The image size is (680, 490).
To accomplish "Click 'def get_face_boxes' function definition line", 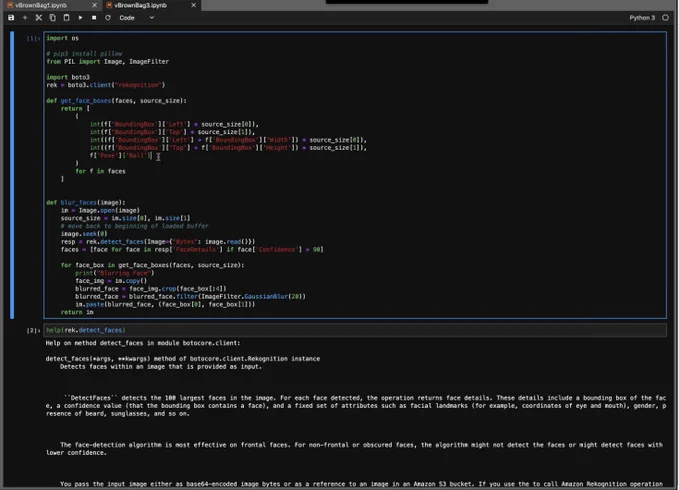I will (116, 101).
